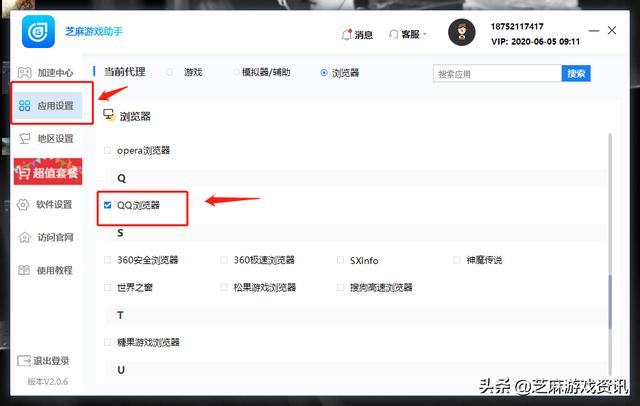640x406 pixels.
Task: Choose the 模拟器/辅助 radio option
Action: (x=236, y=73)
